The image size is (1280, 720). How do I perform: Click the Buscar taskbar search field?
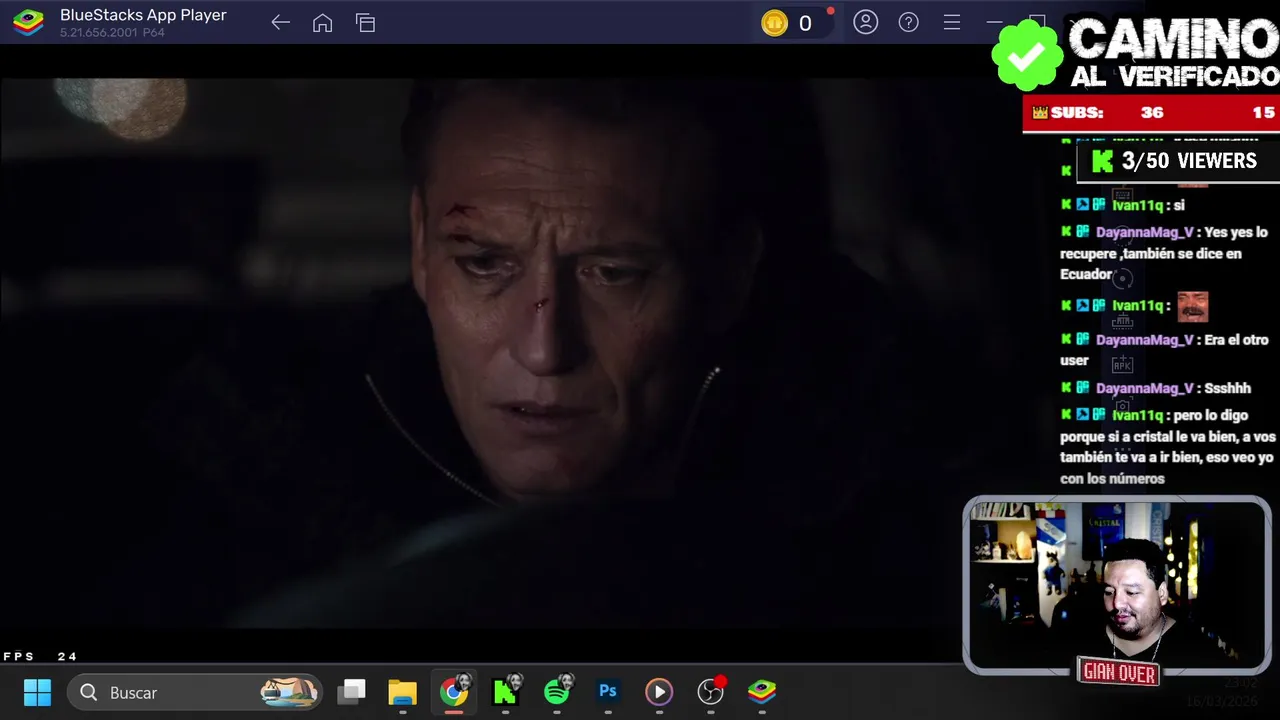point(195,692)
